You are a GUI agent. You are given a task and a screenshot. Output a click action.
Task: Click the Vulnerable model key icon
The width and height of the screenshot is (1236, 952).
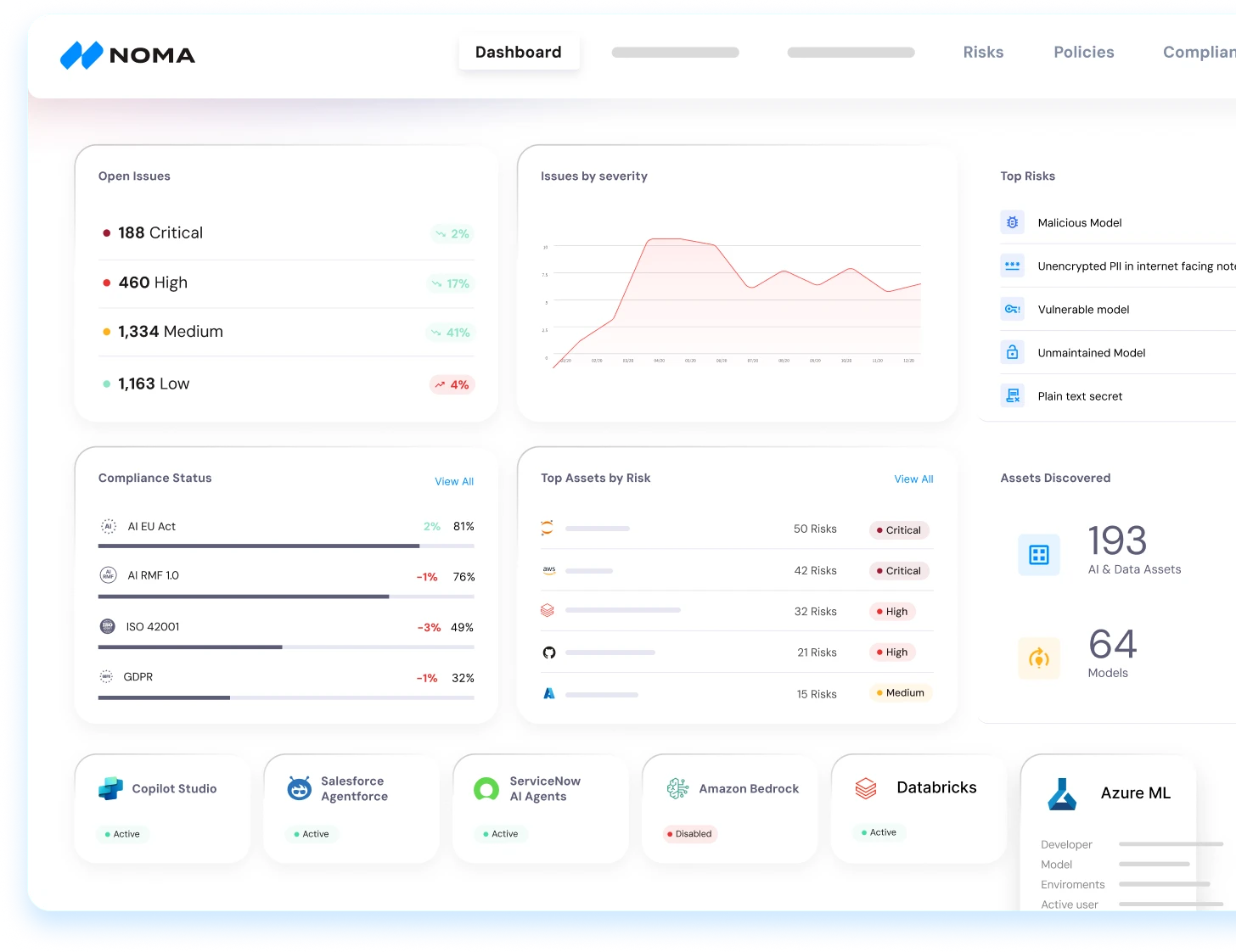1012,309
